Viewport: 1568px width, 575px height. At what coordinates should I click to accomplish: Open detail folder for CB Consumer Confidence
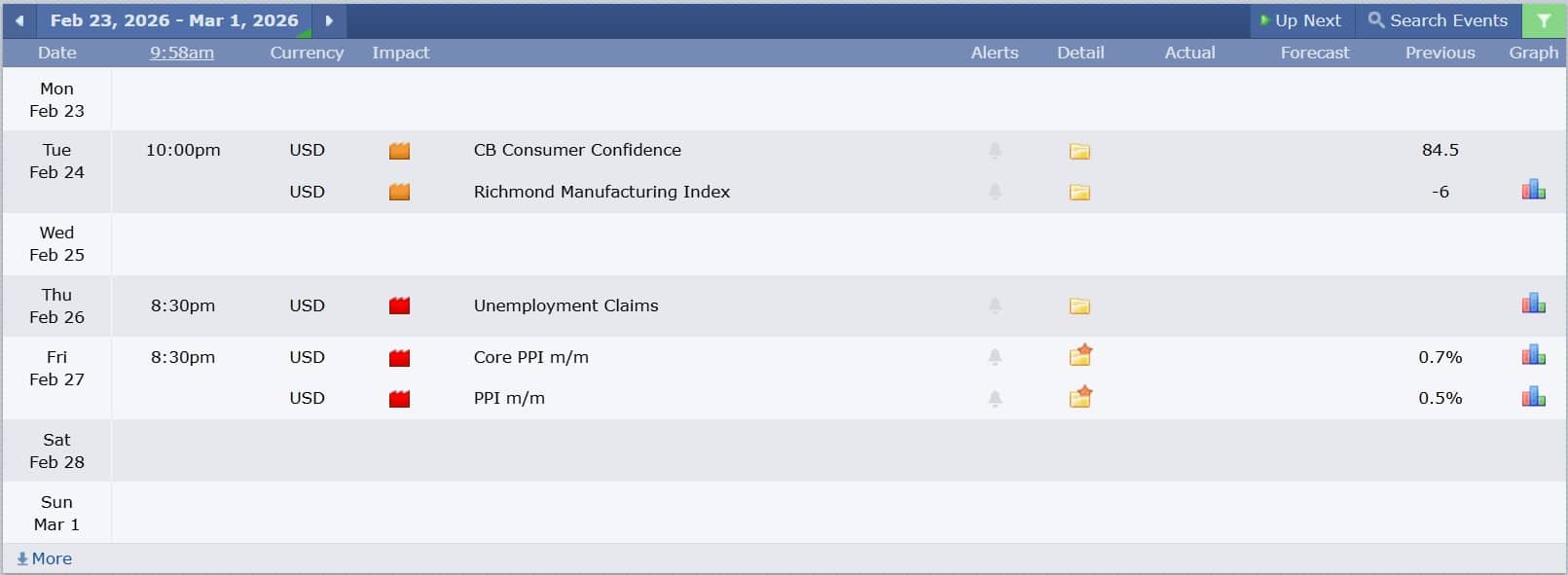point(1079,151)
